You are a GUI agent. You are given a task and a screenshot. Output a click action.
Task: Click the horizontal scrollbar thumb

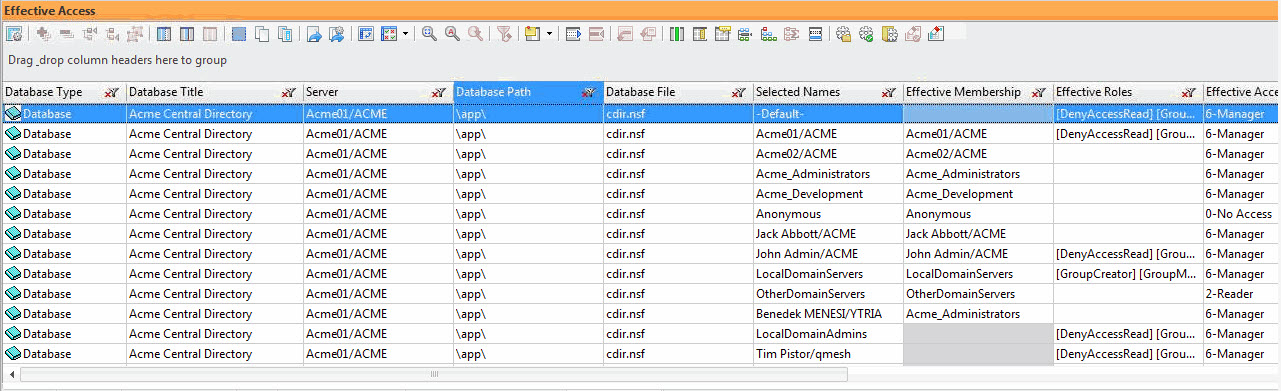(433, 375)
